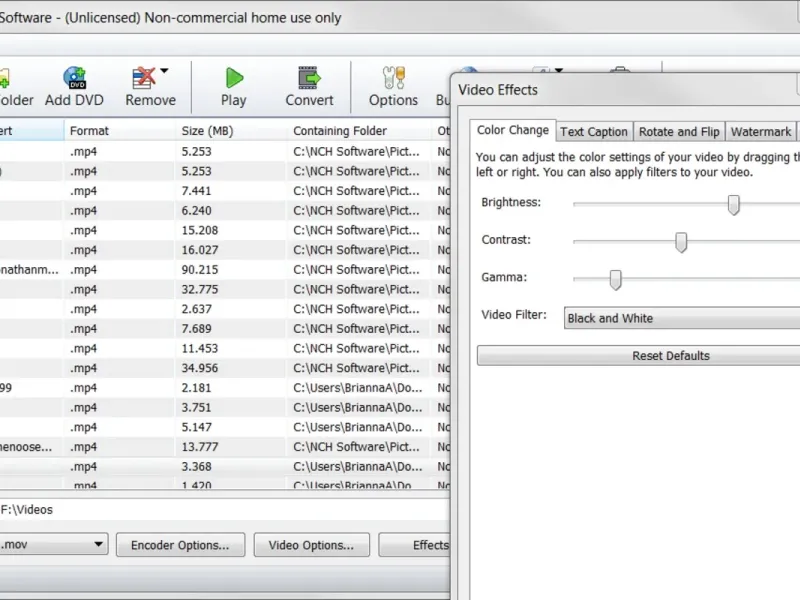Click the Brightness slider handle
This screenshot has height=600, width=800.
[x=734, y=205]
